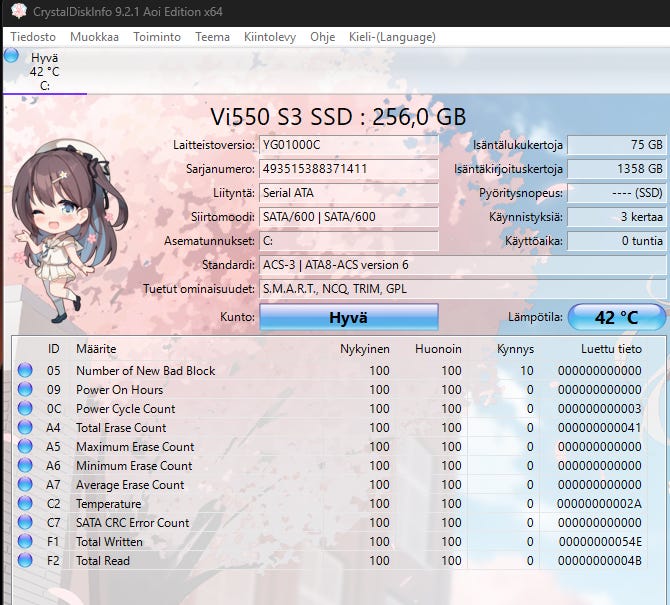Click status orb for Maximum Erase Count
Screen dimensions: 670x605
[x=25, y=446]
